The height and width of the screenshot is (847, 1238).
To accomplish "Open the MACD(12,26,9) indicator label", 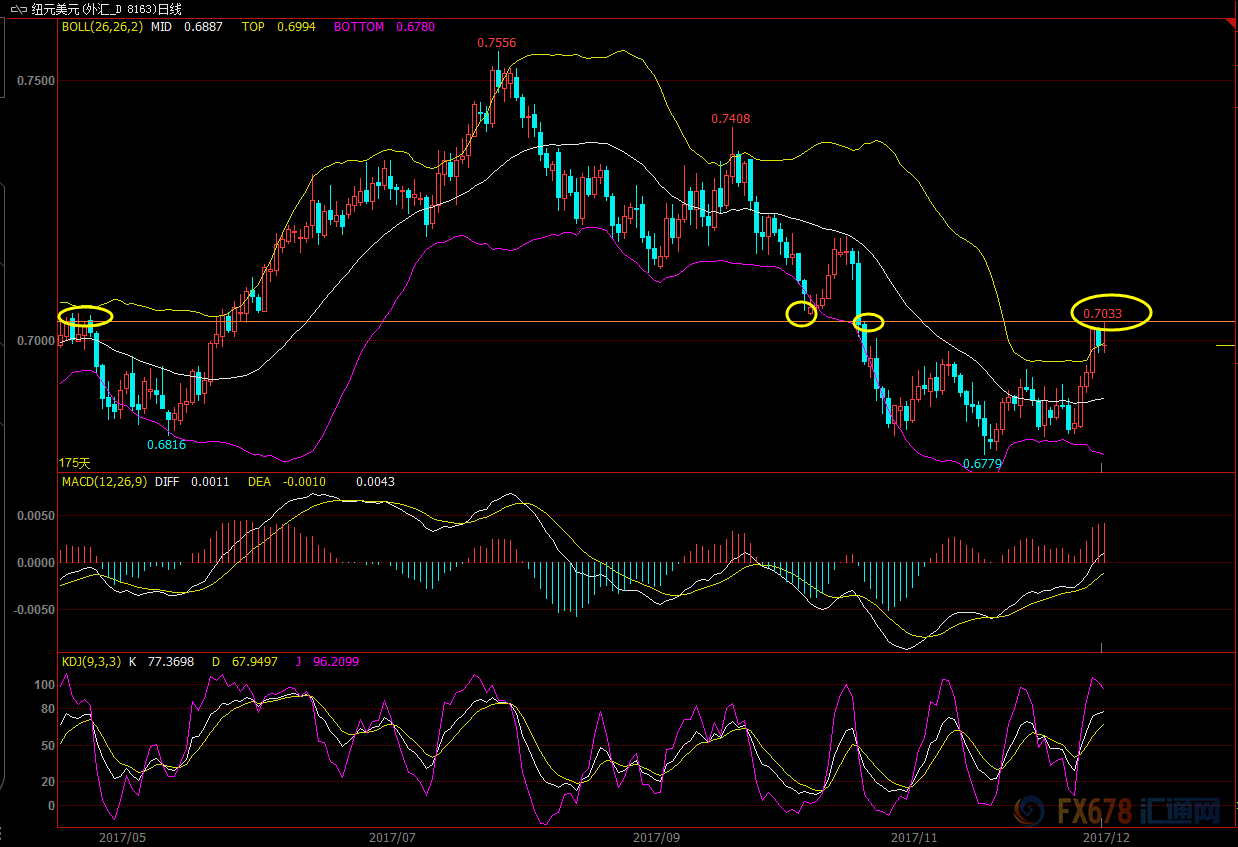I will [104, 482].
